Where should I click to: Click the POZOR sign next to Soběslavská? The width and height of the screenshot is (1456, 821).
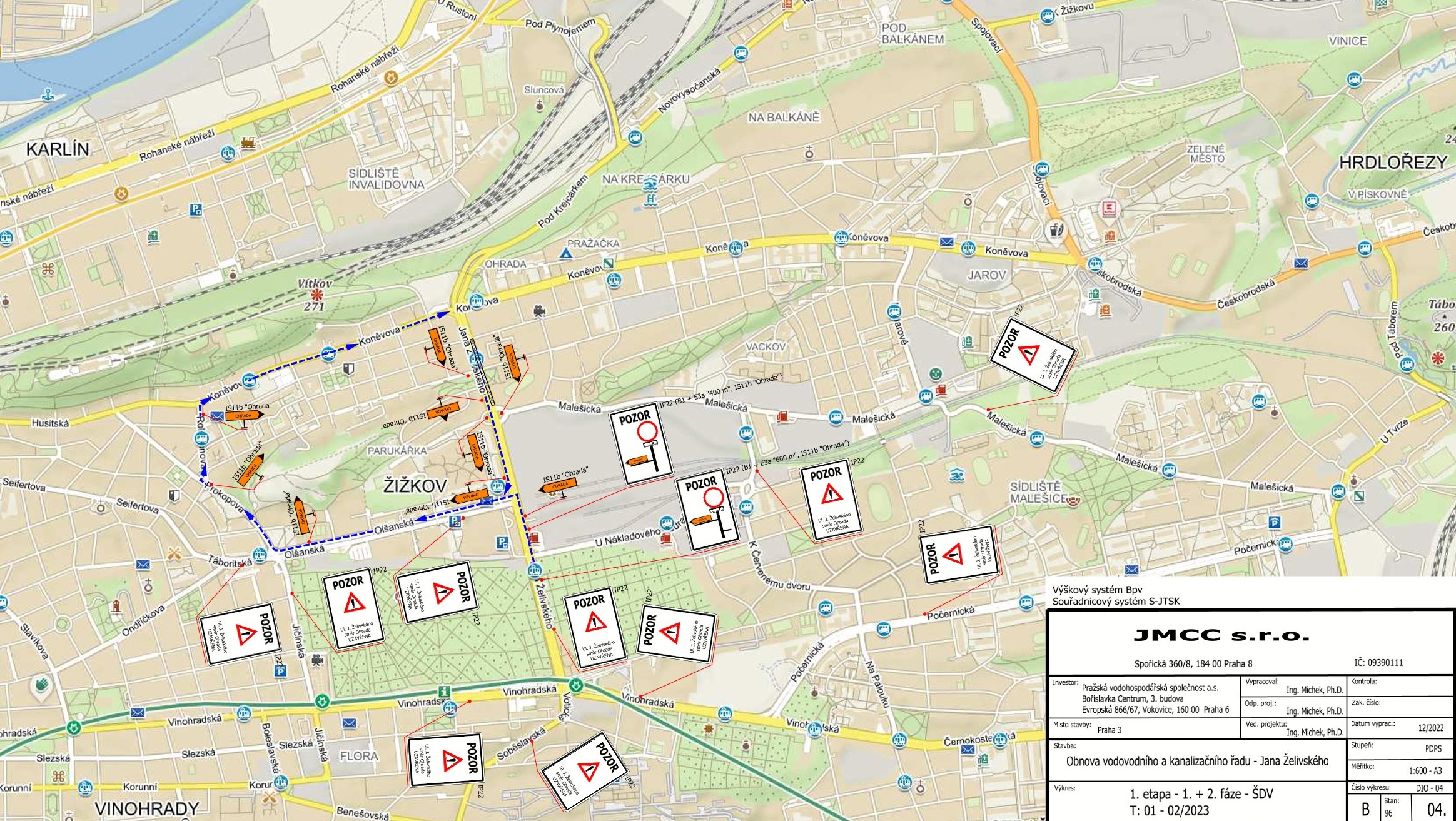[584, 772]
